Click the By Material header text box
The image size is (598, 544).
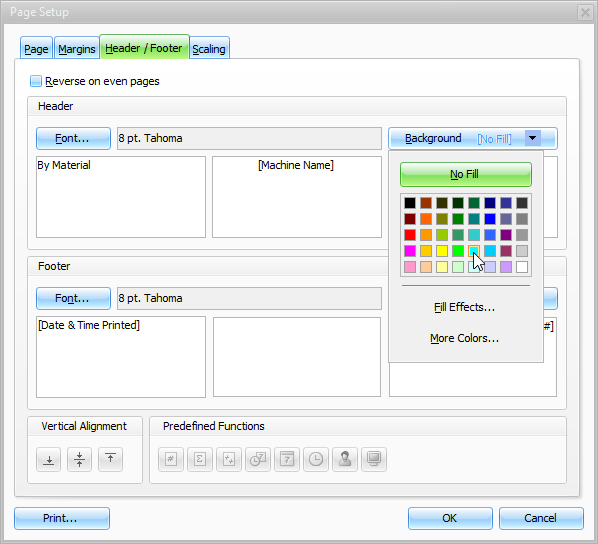(121, 197)
